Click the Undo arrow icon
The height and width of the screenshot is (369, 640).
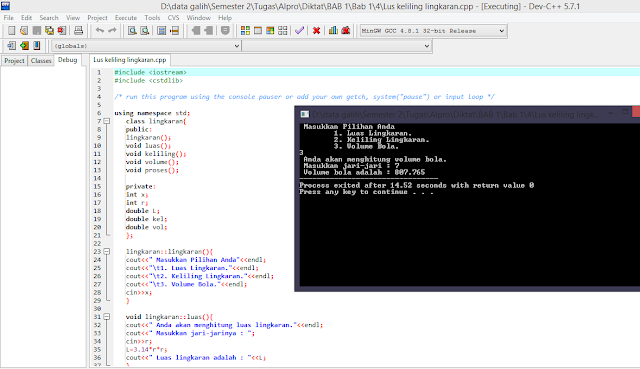(x=100, y=31)
